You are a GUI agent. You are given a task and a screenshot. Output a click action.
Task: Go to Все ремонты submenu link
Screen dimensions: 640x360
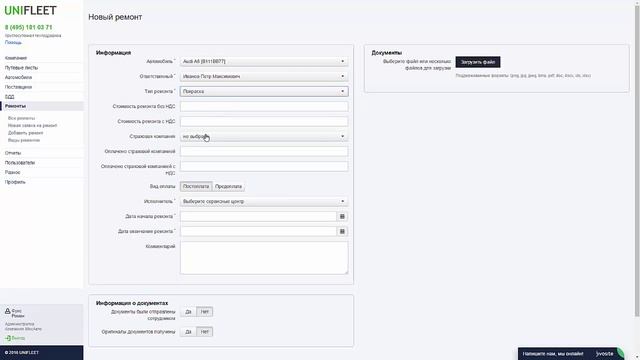[x=22, y=118]
